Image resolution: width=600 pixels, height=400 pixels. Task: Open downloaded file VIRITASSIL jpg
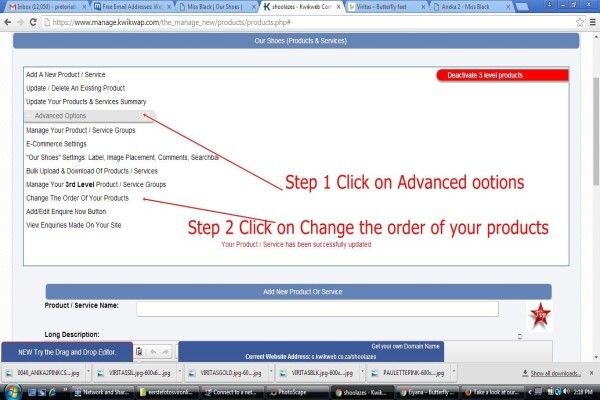pyautogui.click(x=135, y=373)
